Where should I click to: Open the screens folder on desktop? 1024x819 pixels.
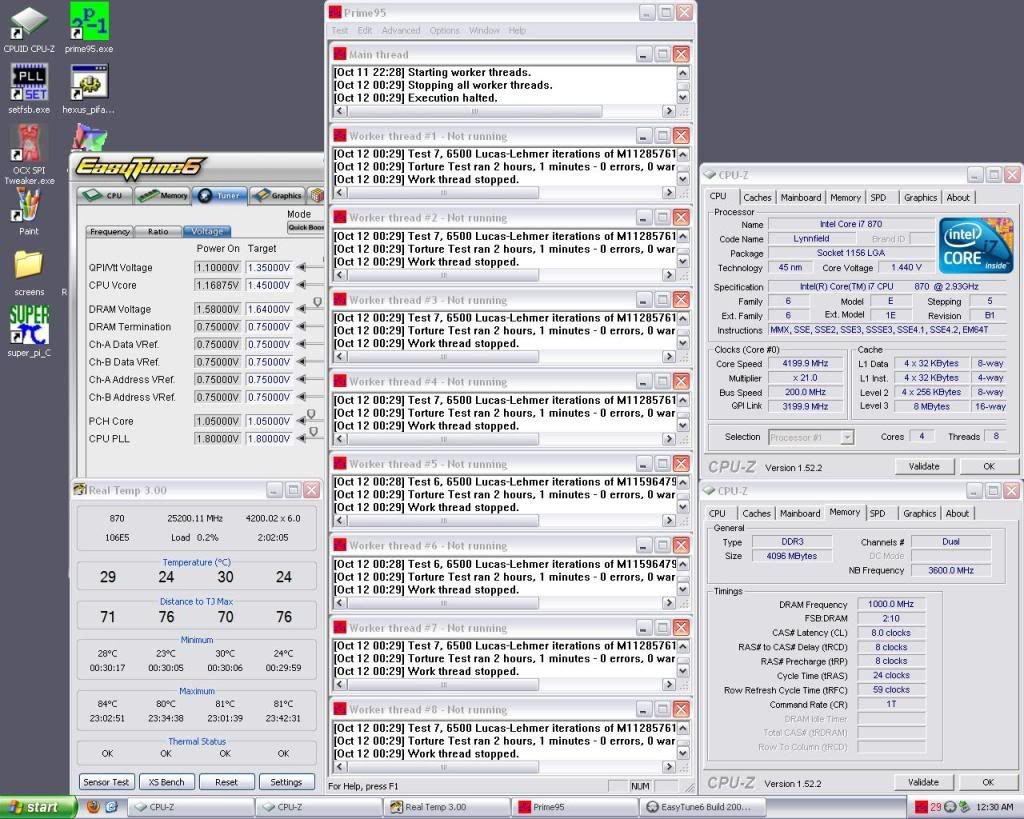pos(29,272)
